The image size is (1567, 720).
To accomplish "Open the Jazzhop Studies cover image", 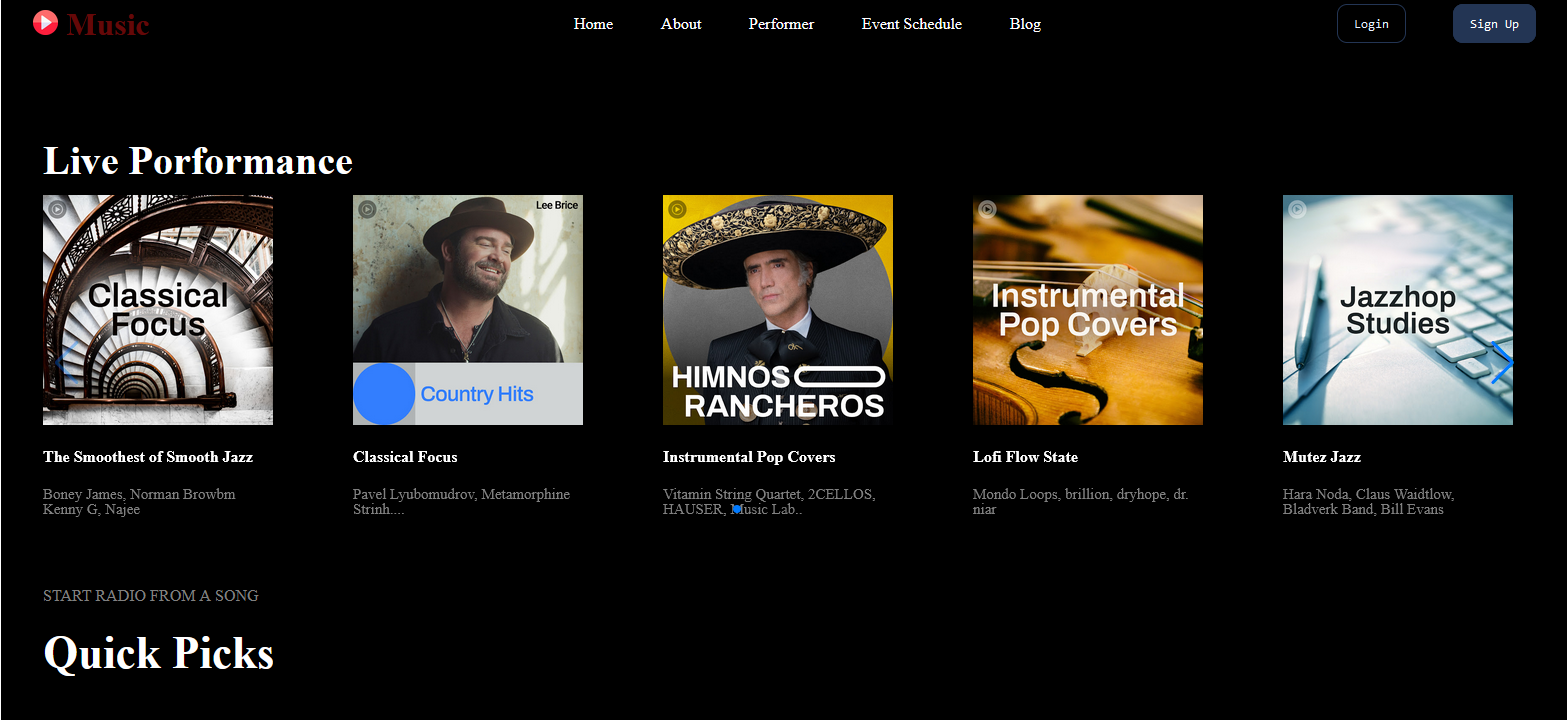I will (1398, 310).
